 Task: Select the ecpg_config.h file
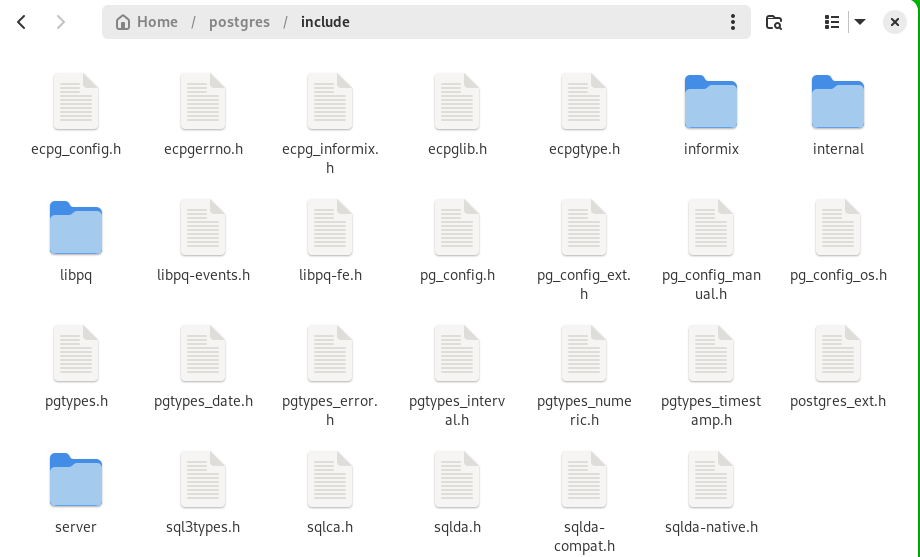(76, 102)
